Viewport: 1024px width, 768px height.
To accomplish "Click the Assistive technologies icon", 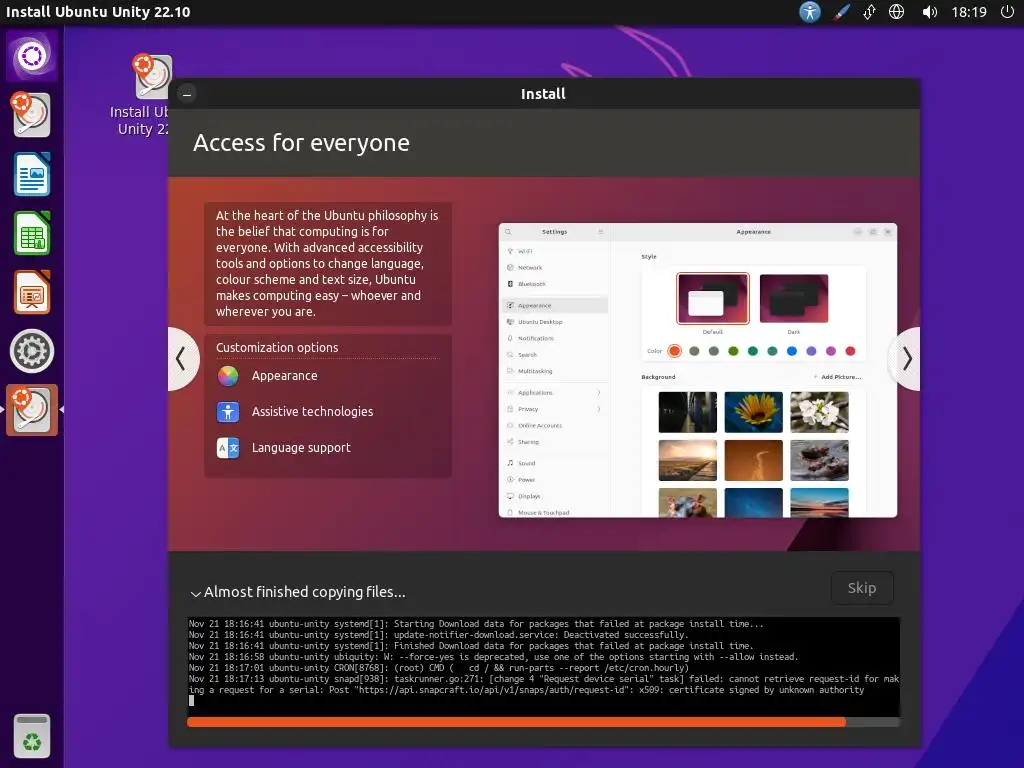I will pyautogui.click(x=228, y=411).
